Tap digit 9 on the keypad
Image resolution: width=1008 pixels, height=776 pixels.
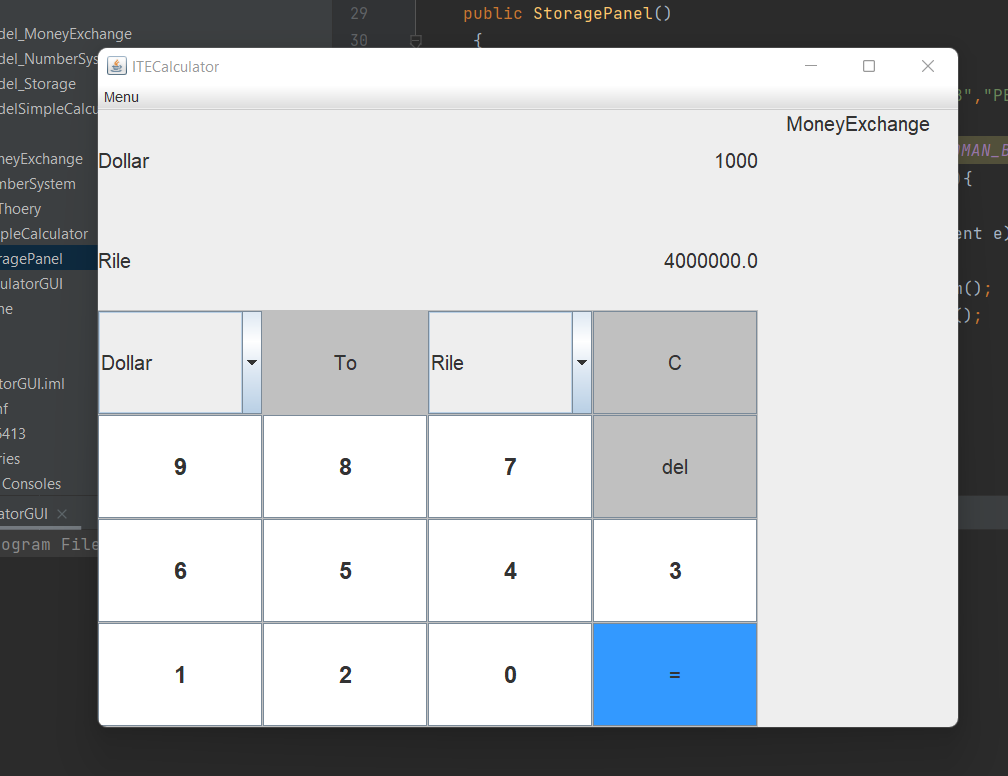pos(180,467)
